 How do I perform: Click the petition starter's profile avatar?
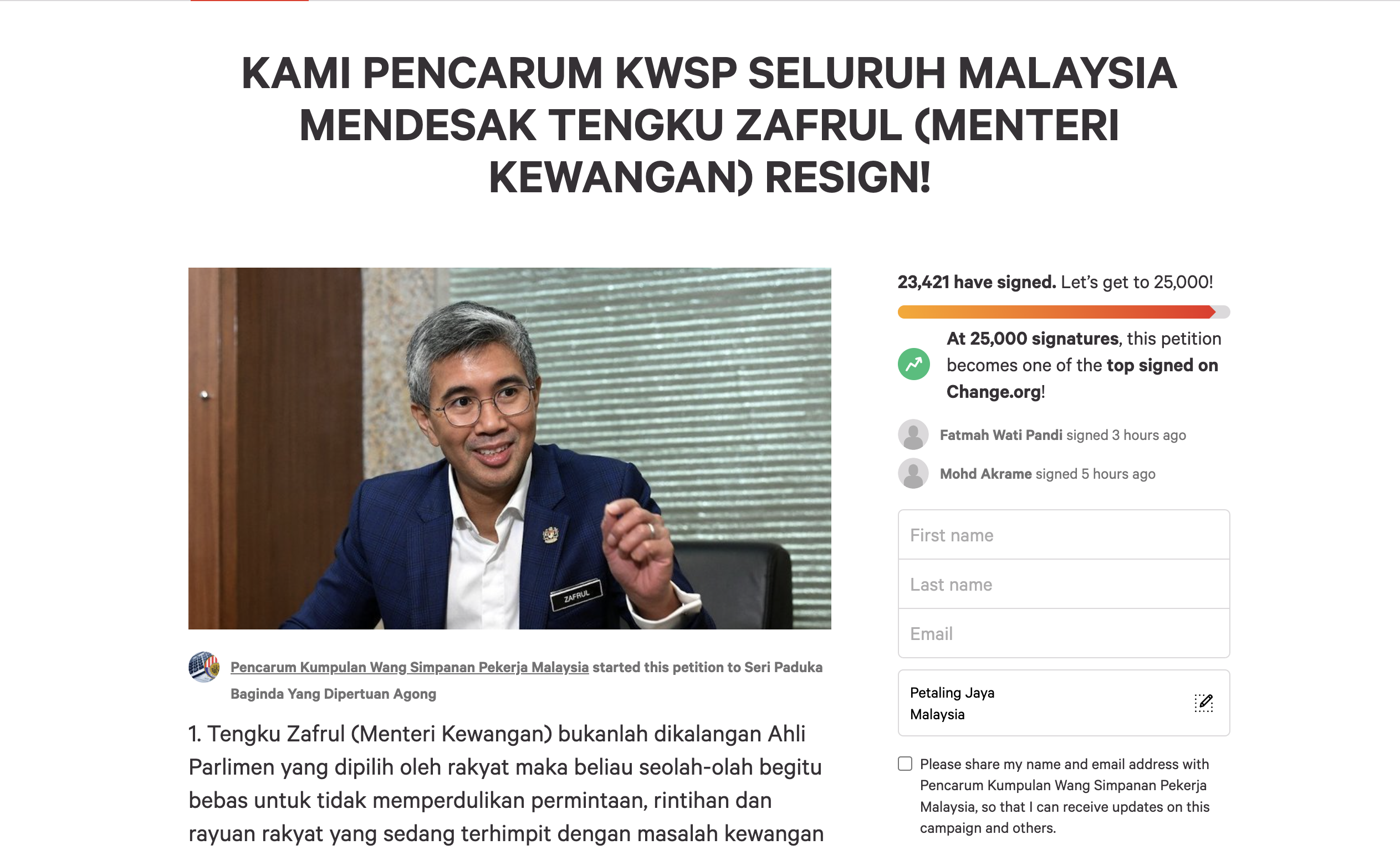point(204,667)
